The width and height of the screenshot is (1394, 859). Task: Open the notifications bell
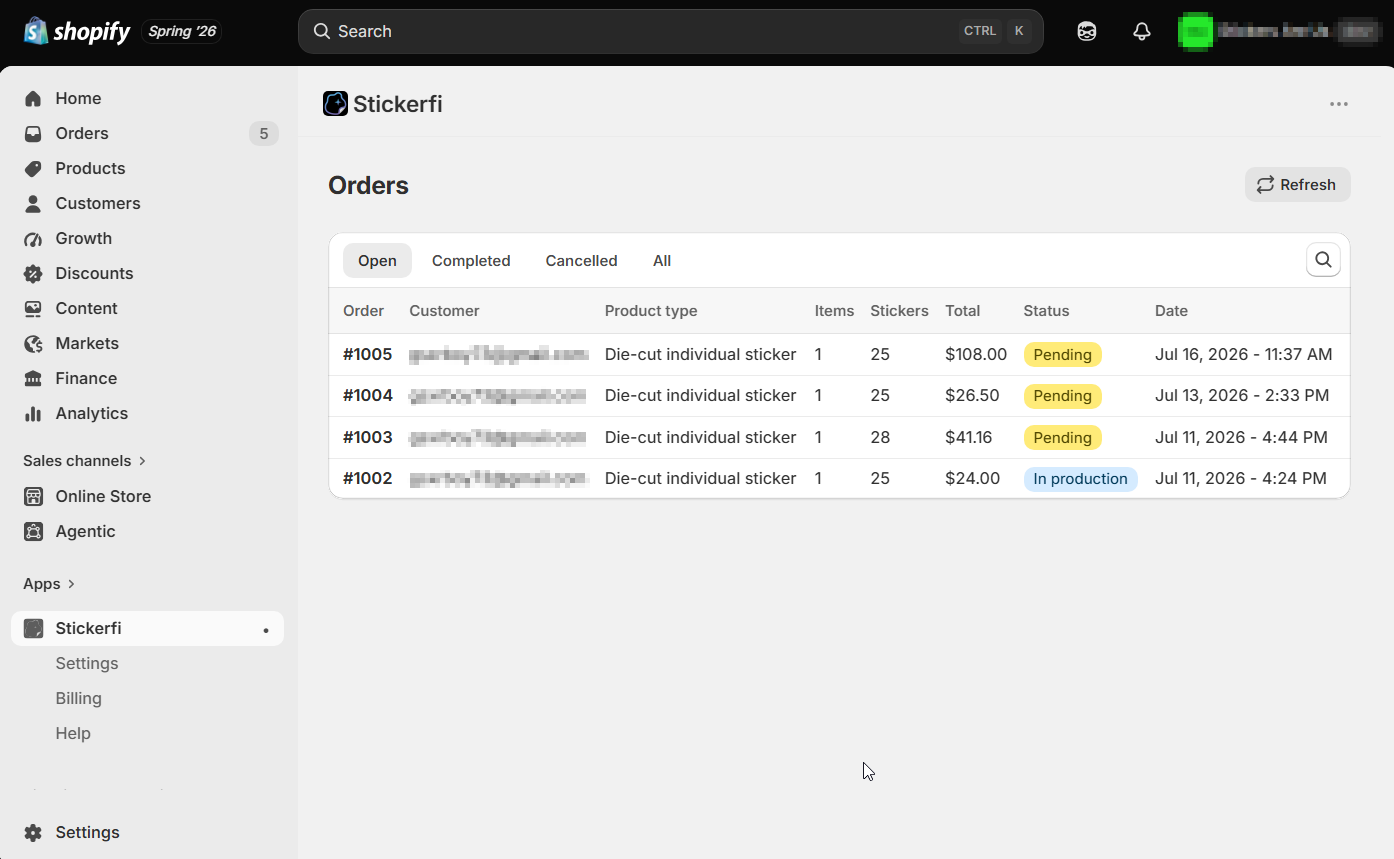pos(1142,31)
